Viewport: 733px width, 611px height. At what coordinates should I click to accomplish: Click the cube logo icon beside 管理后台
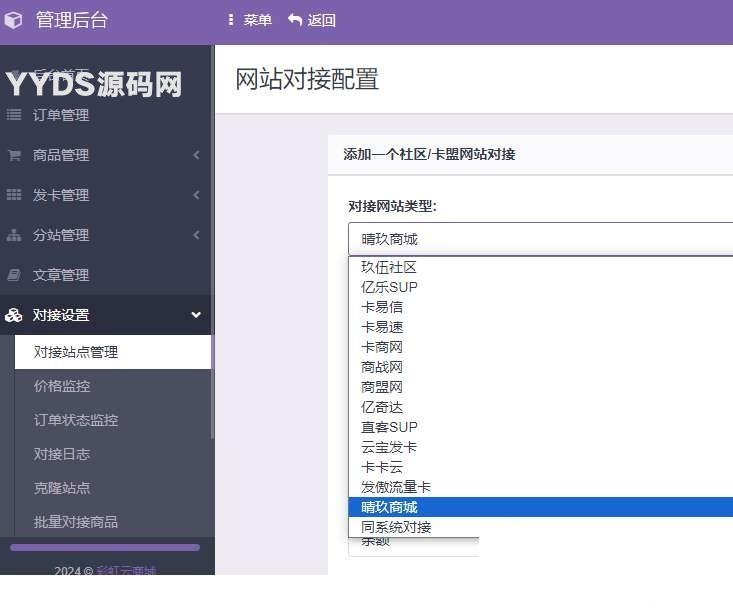tap(14, 20)
